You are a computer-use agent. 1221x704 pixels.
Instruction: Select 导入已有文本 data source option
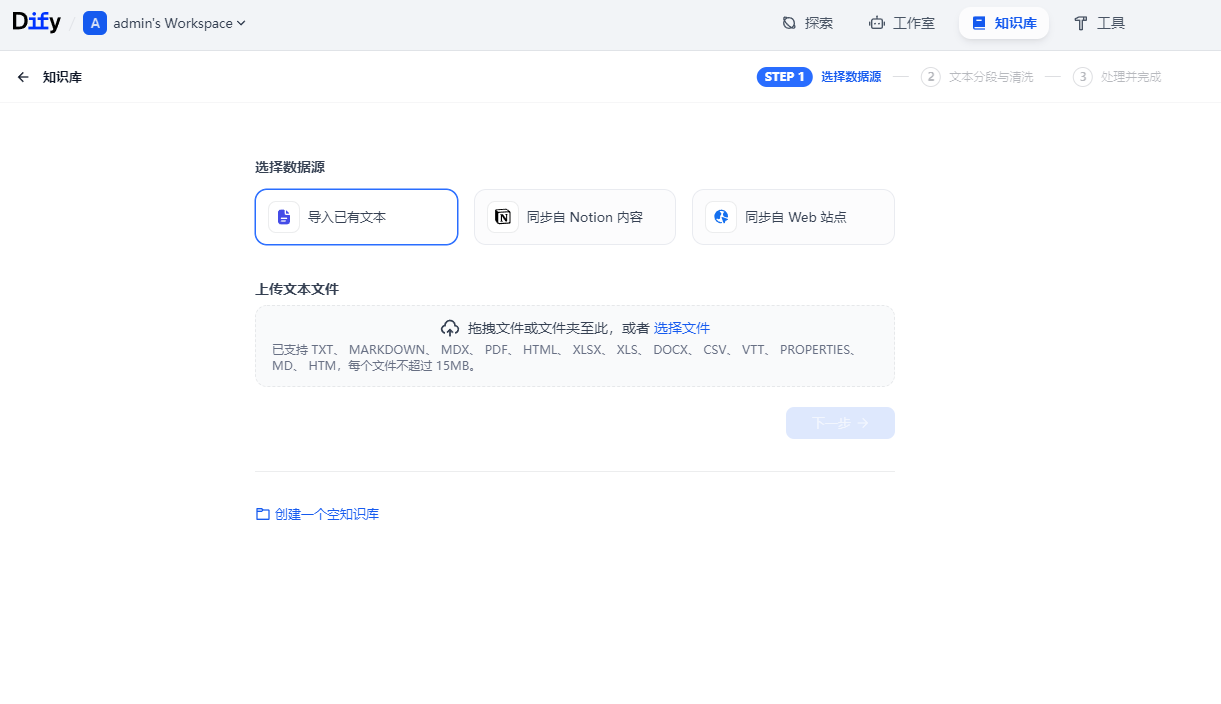coord(356,217)
